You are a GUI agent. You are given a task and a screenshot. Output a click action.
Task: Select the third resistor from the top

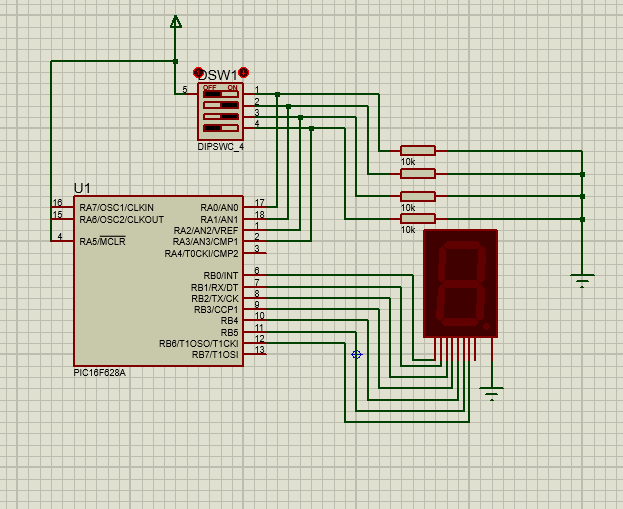tap(418, 196)
